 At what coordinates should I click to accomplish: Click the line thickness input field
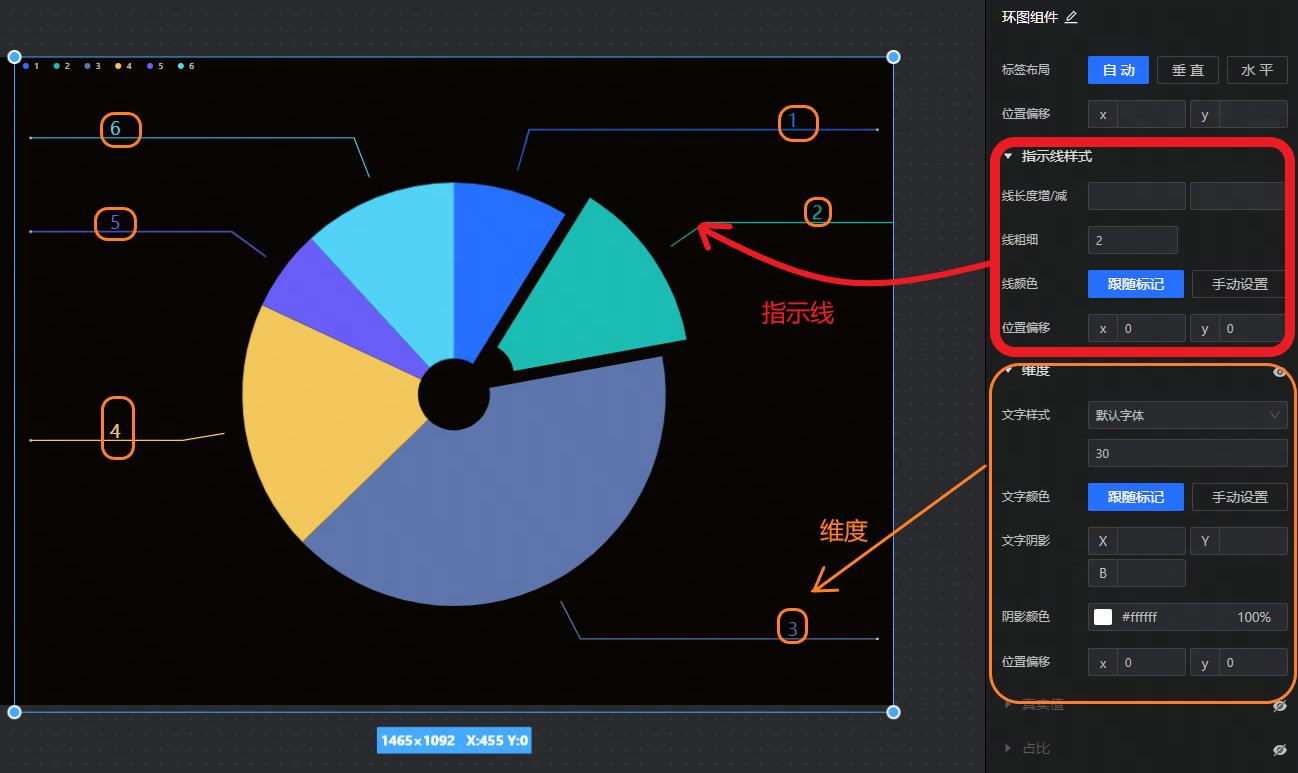pyautogui.click(x=1132, y=241)
